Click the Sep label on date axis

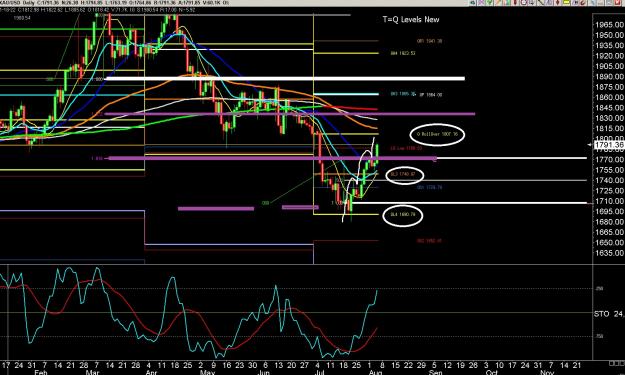(435, 372)
